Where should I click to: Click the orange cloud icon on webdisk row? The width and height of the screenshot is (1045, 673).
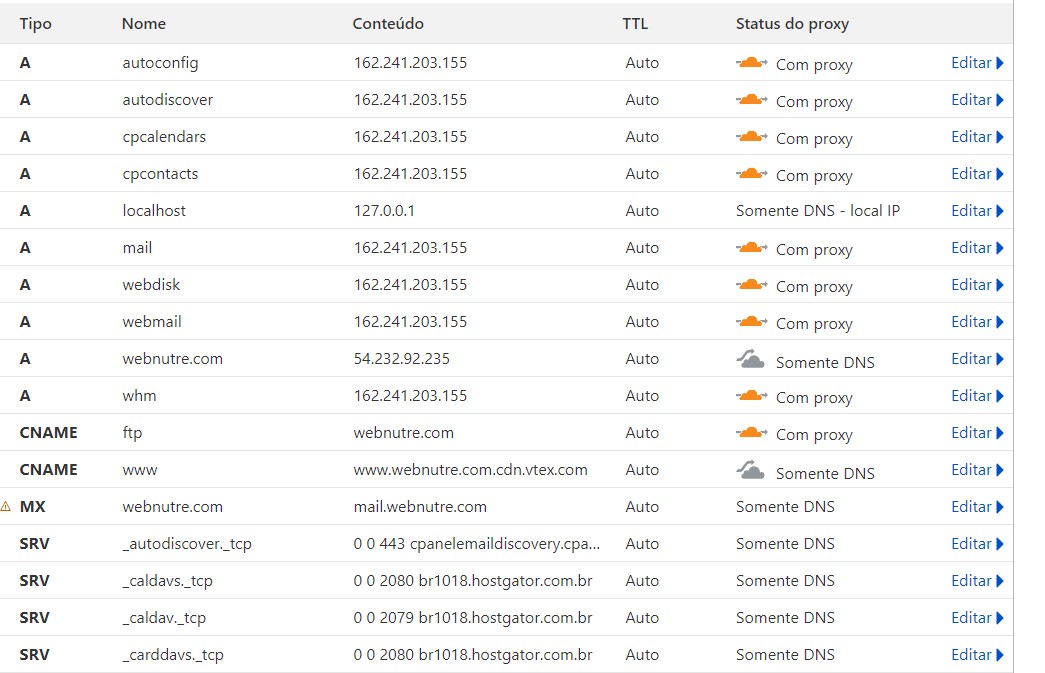[x=751, y=285]
